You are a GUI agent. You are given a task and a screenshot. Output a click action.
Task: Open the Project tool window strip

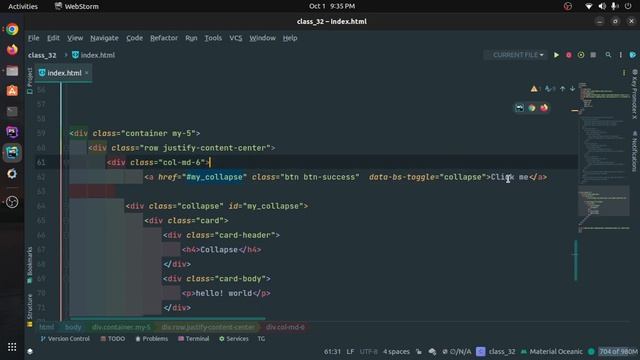(x=29, y=81)
